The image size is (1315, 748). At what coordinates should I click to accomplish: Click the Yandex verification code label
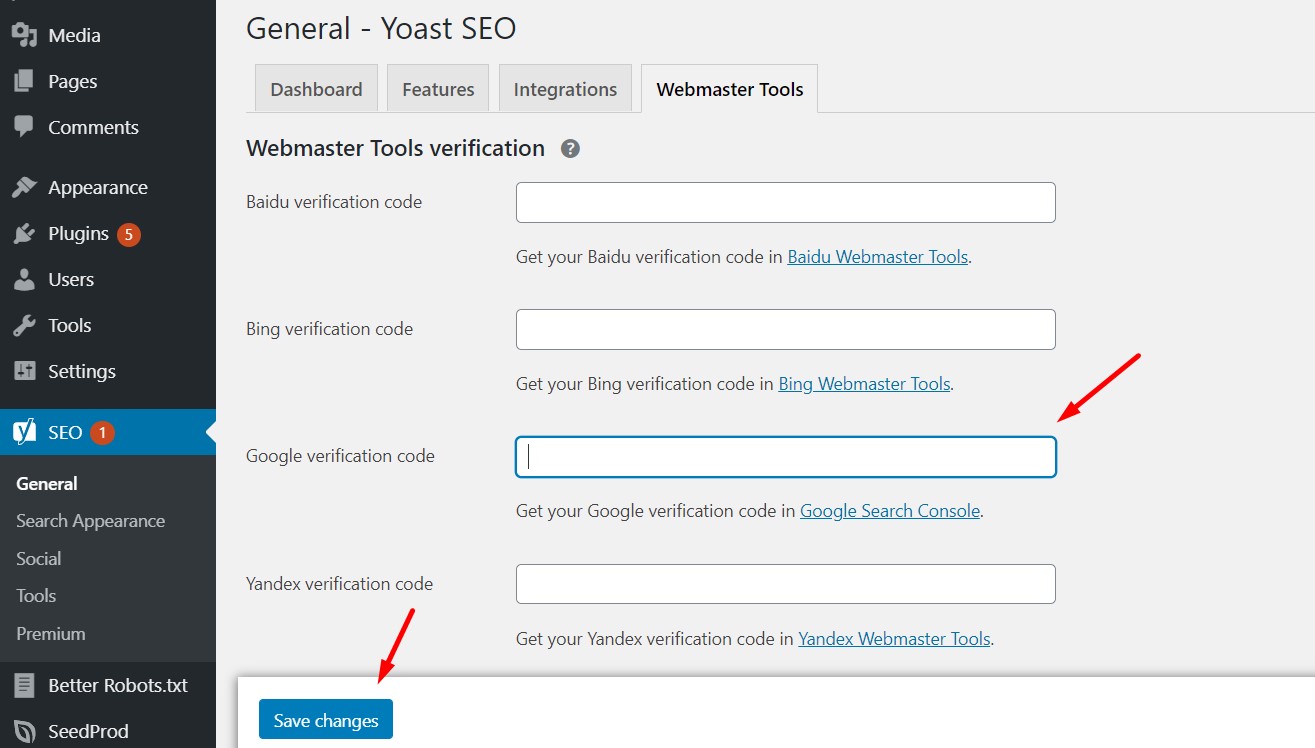click(x=339, y=584)
